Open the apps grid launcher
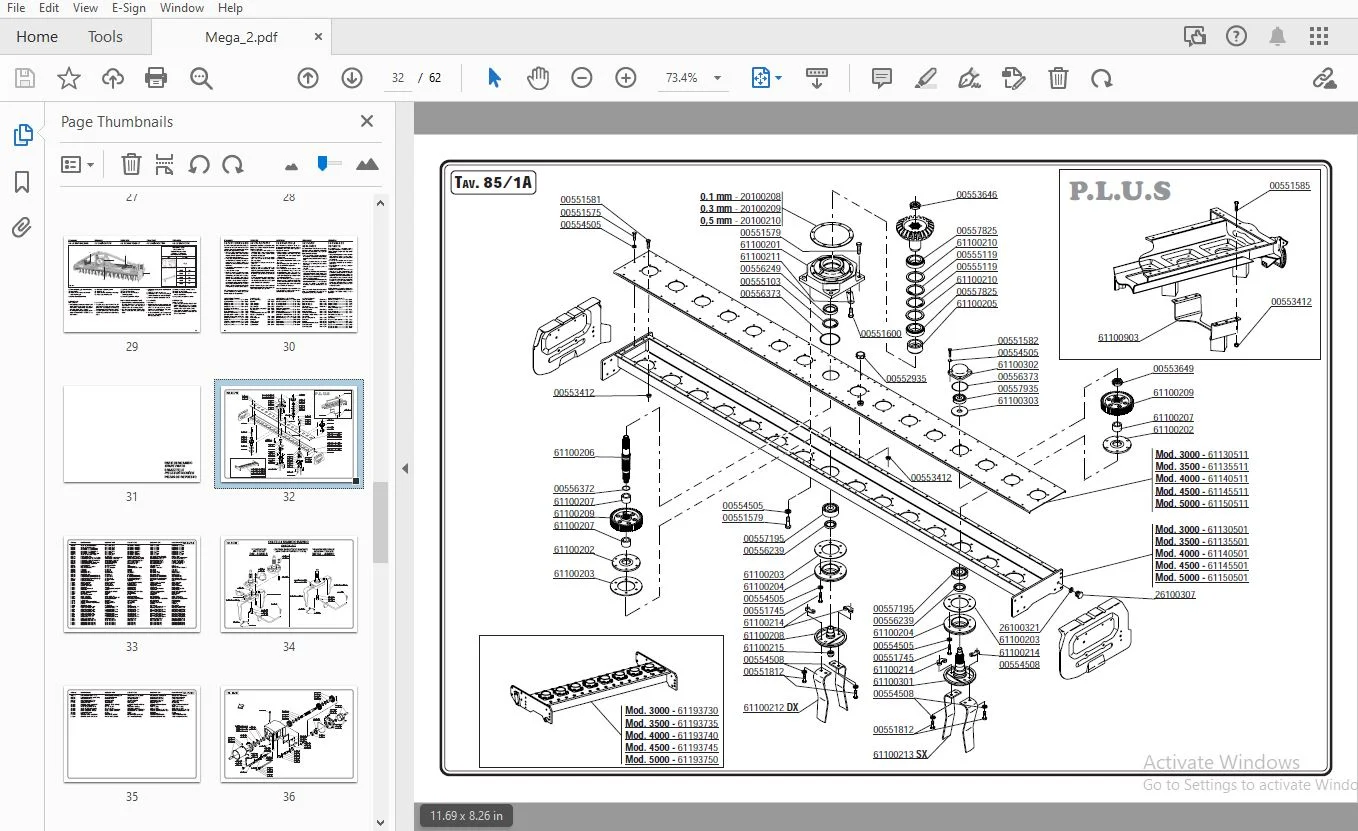The height and width of the screenshot is (831, 1358). [x=1319, y=37]
